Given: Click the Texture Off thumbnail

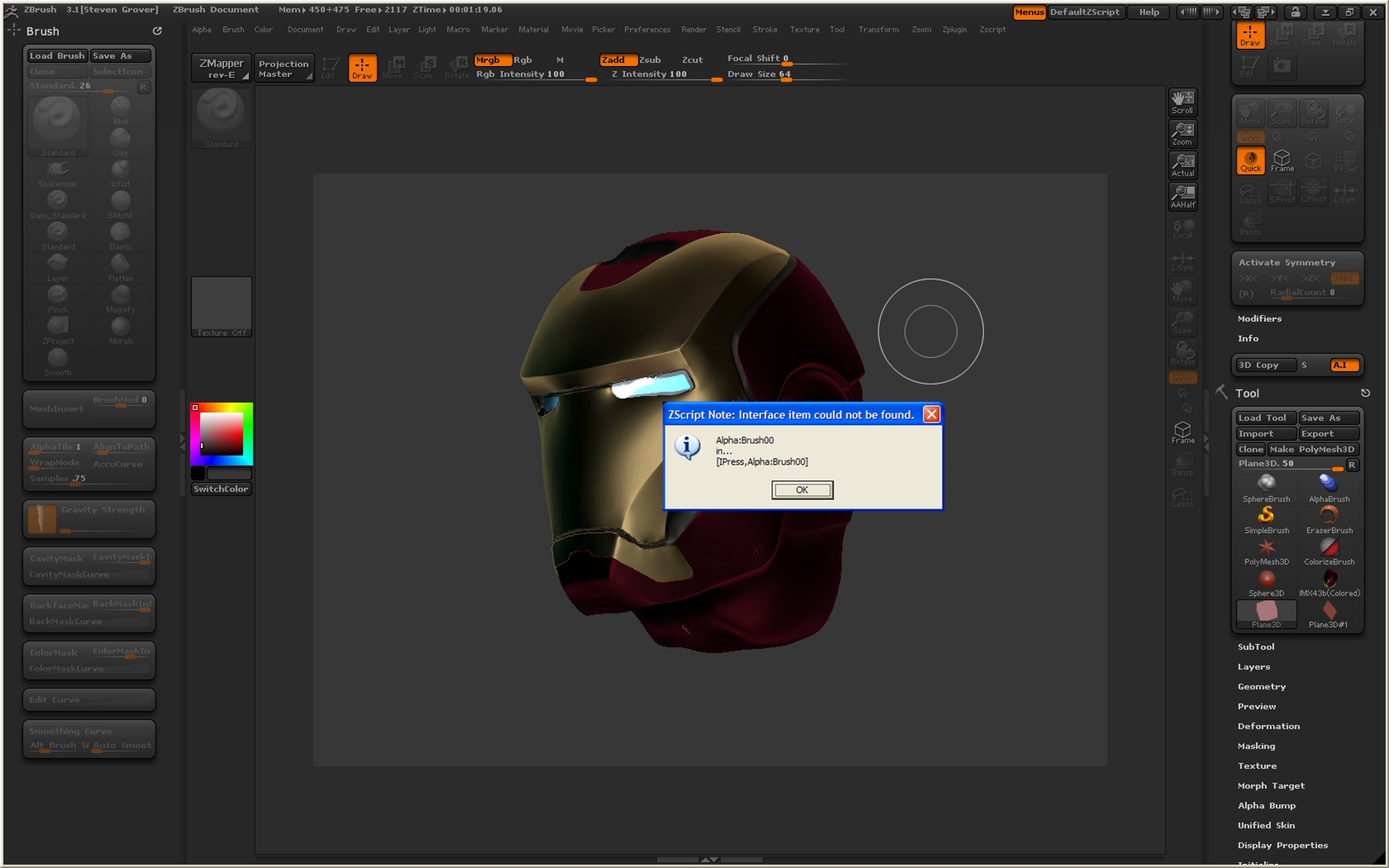Looking at the screenshot, I should tap(222, 307).
